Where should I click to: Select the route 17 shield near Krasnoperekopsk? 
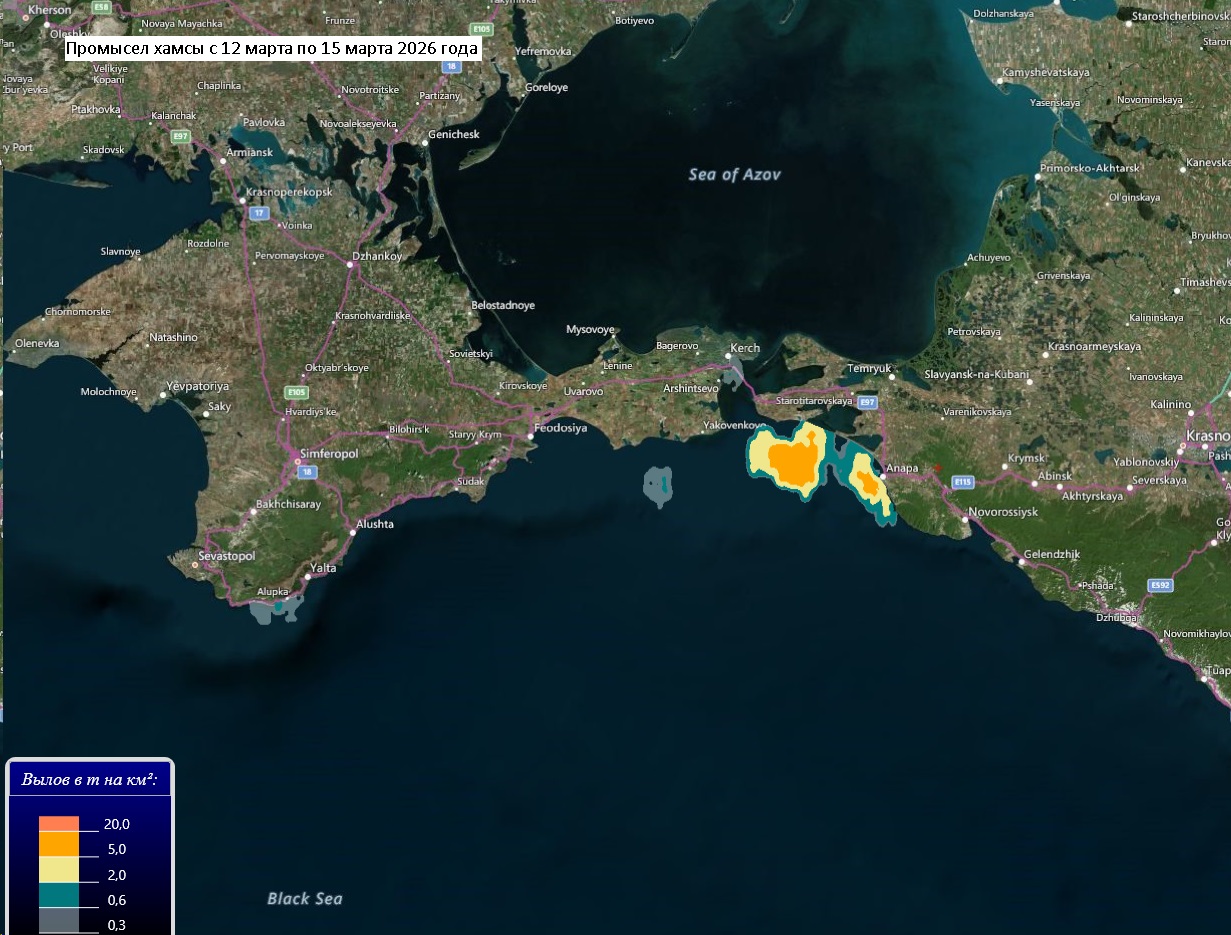259,213
